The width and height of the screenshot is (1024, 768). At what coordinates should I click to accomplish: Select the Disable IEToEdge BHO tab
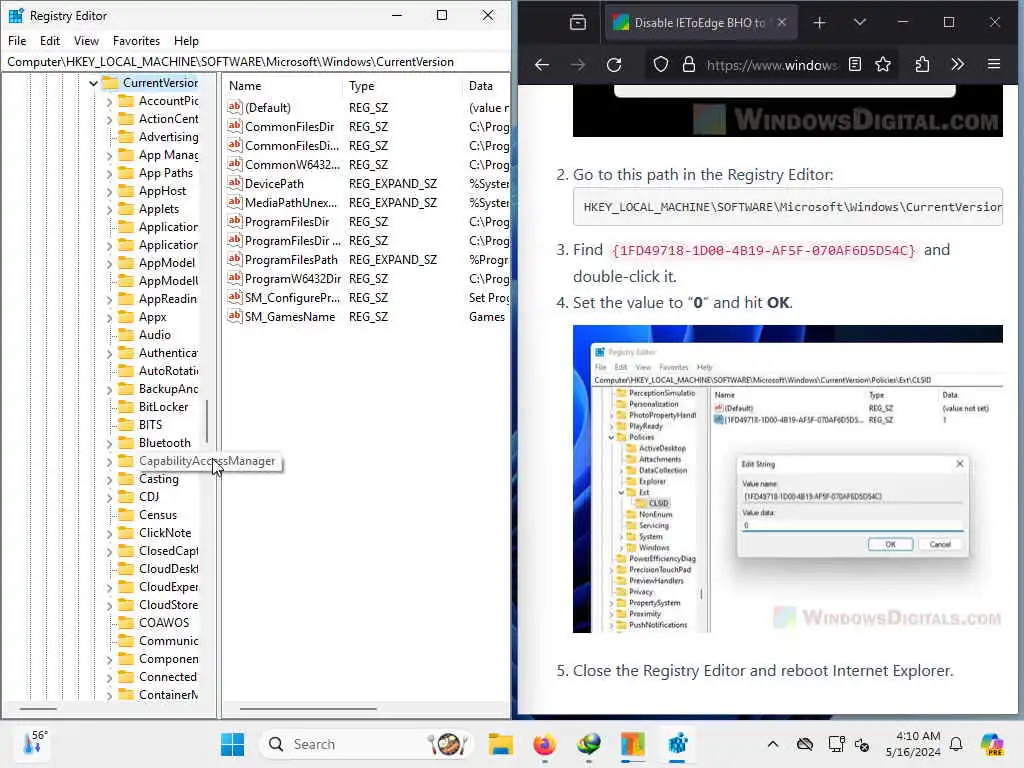tap(701, 23)
